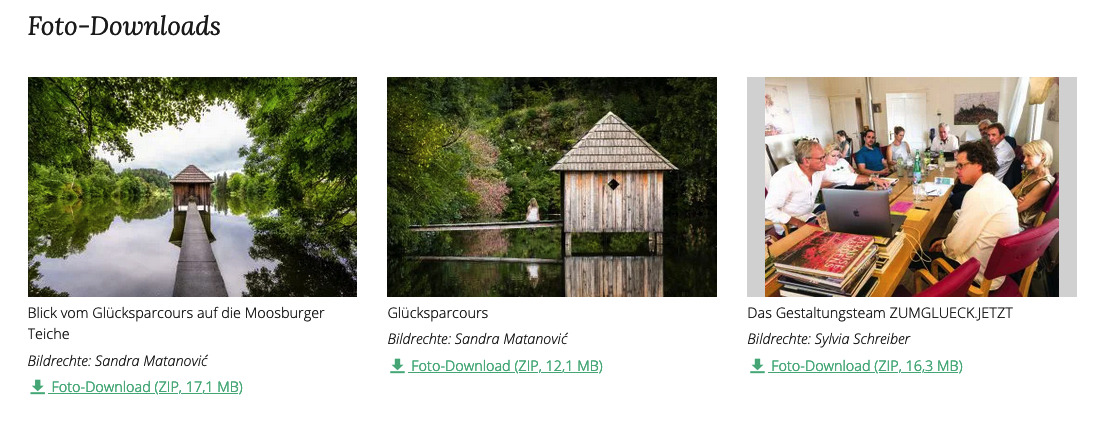The width and height of the screenshot is (1105, 421).
Task: Click the download arrow icon for the 16,3 MB ZIP
Action: point(757,366)
